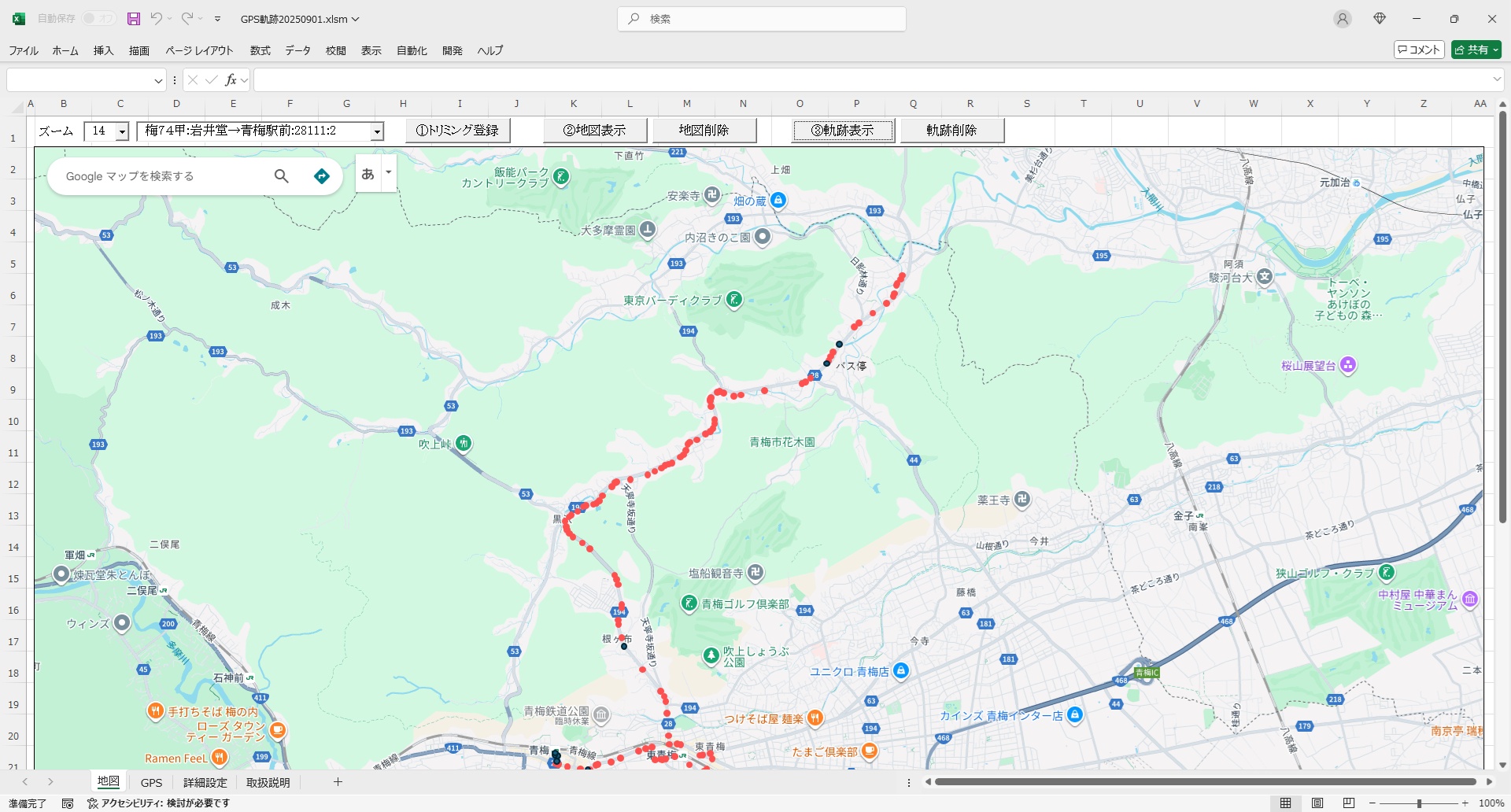Click the diamond premium icon

pyautogui.click(x=1380, y=19)
